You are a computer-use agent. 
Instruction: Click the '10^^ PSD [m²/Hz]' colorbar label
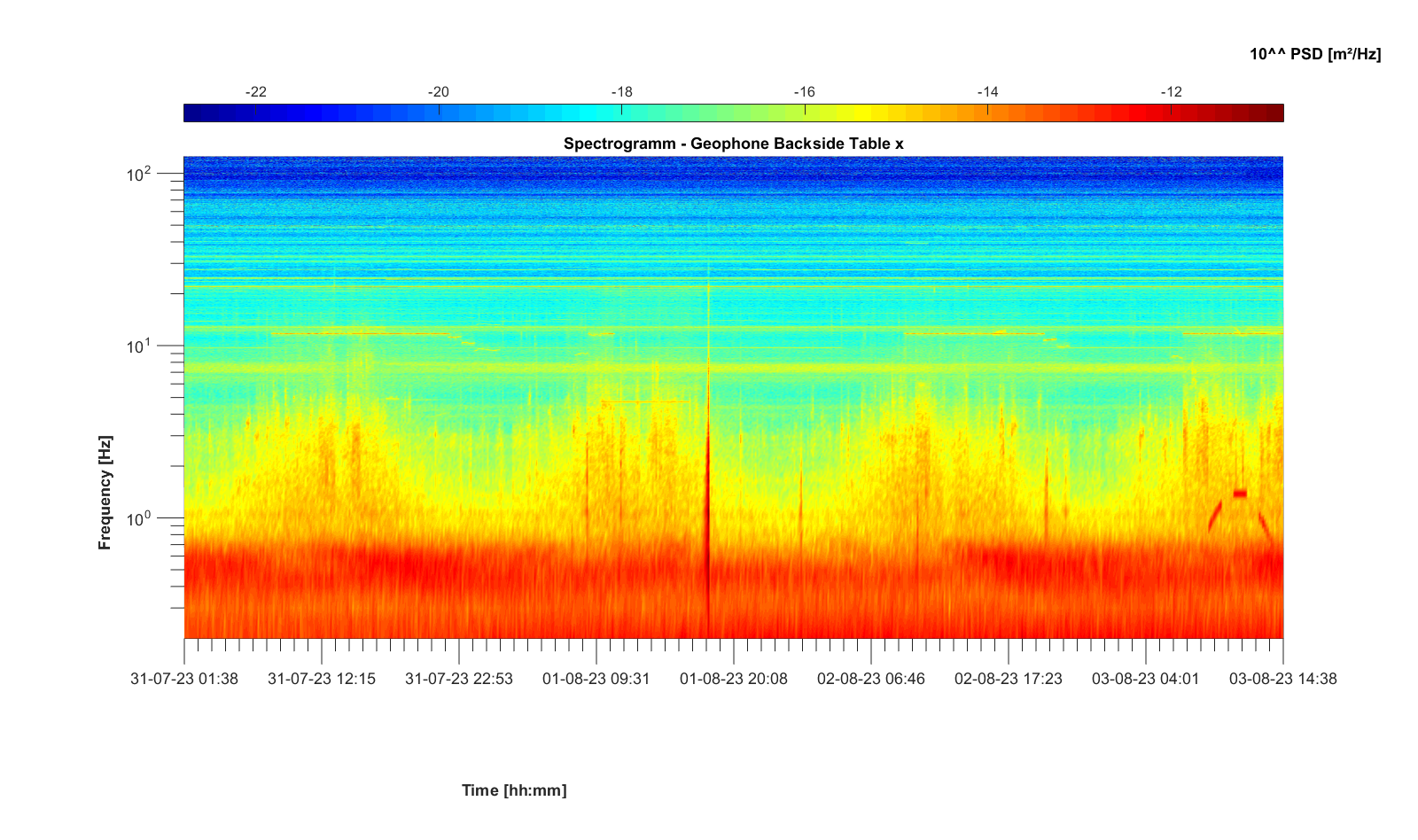click(1314, 54)
